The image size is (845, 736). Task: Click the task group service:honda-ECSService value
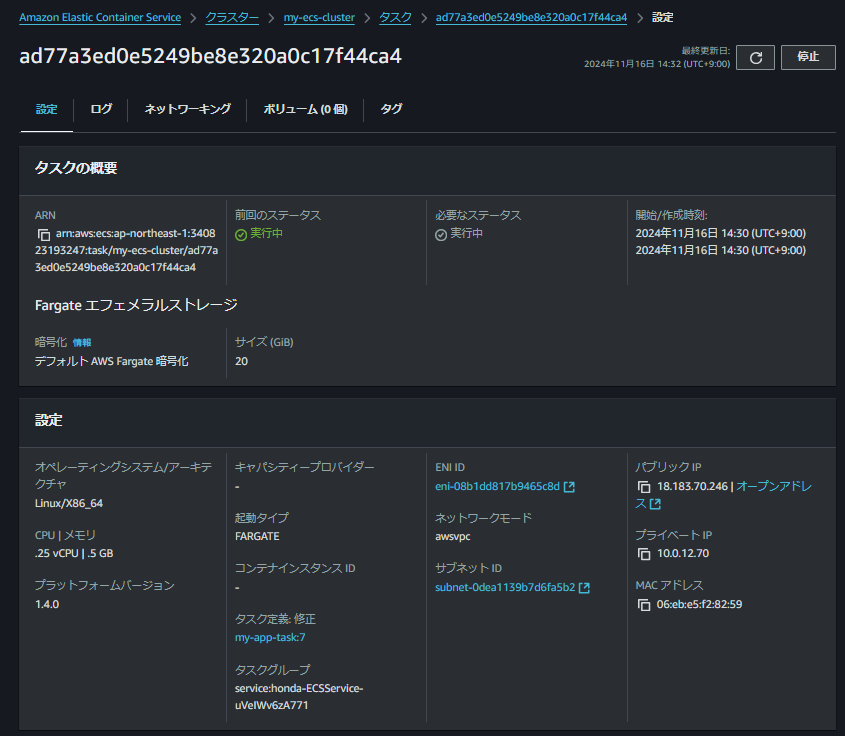(x=299, y=697)
